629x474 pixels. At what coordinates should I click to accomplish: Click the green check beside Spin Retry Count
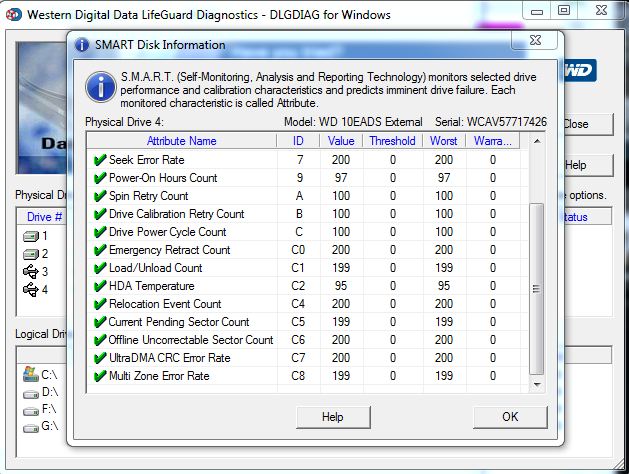coord(99,196)
